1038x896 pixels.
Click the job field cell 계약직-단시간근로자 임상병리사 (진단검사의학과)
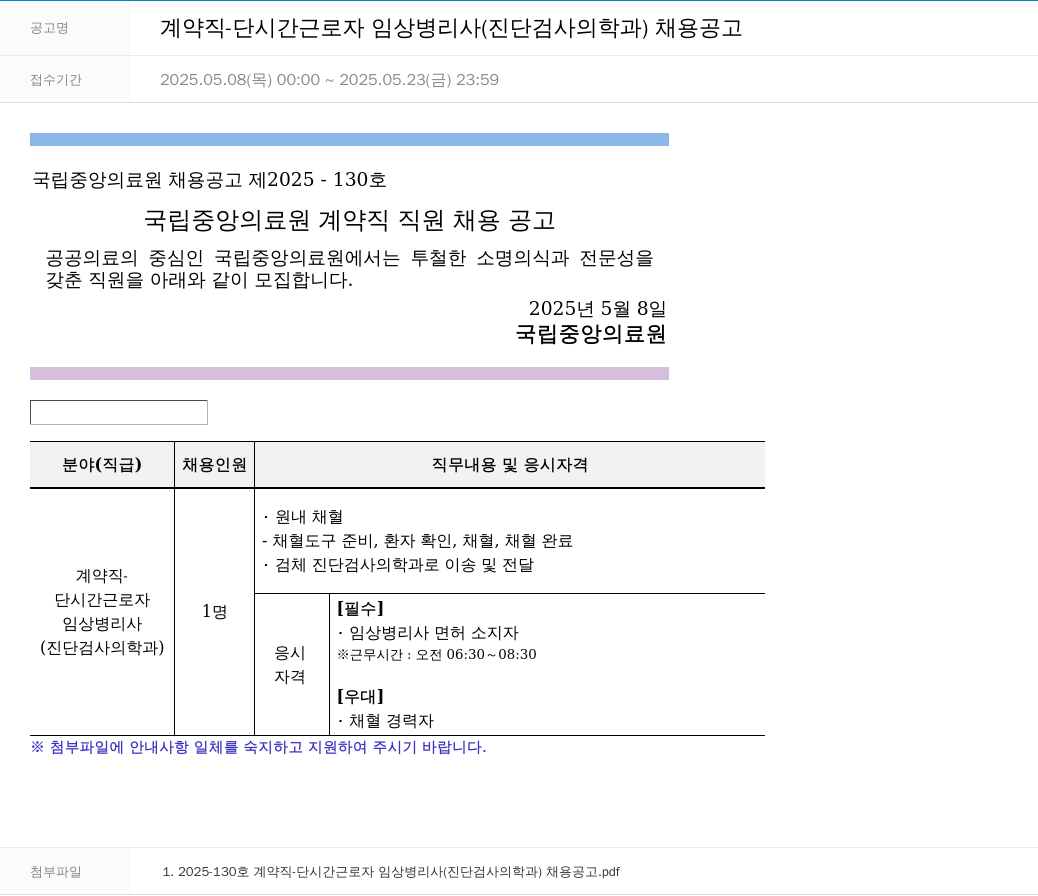102,611
